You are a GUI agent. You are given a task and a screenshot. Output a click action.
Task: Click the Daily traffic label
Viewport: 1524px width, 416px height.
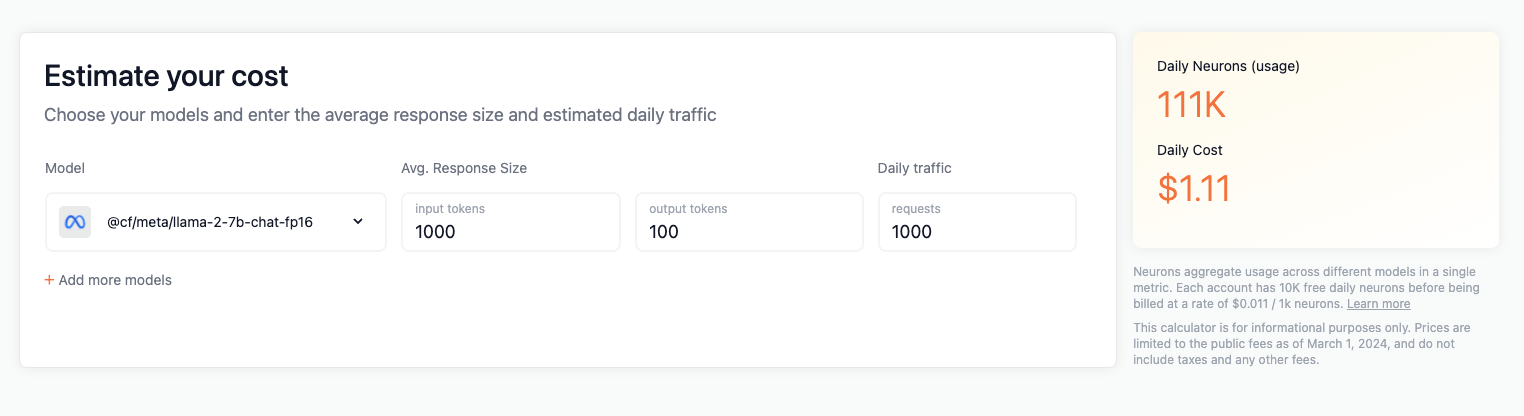pos(914,168)
